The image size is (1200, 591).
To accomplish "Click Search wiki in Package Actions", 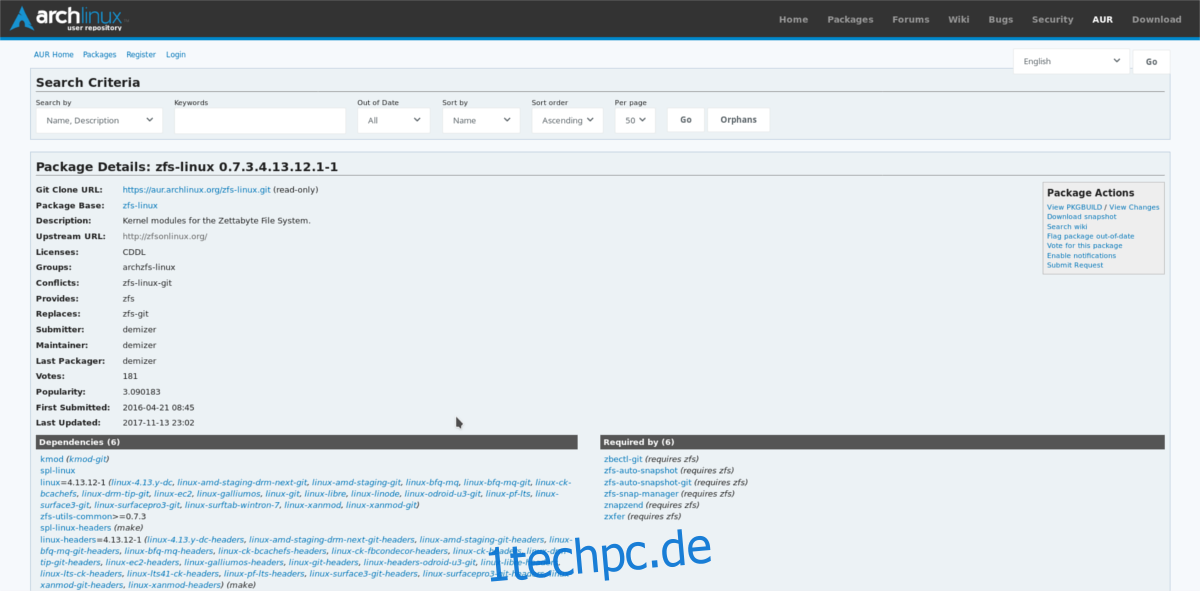I will 1067,227.
